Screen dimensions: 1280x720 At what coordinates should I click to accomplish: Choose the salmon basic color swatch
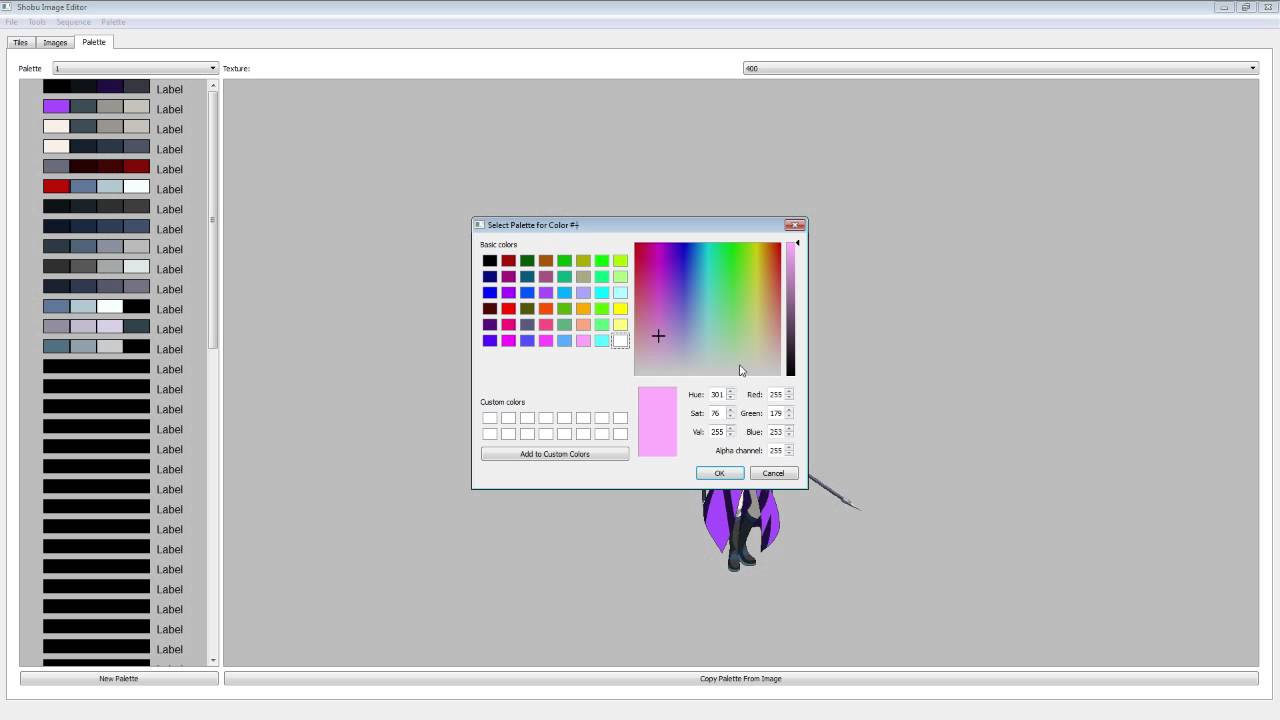pos(583,325)
